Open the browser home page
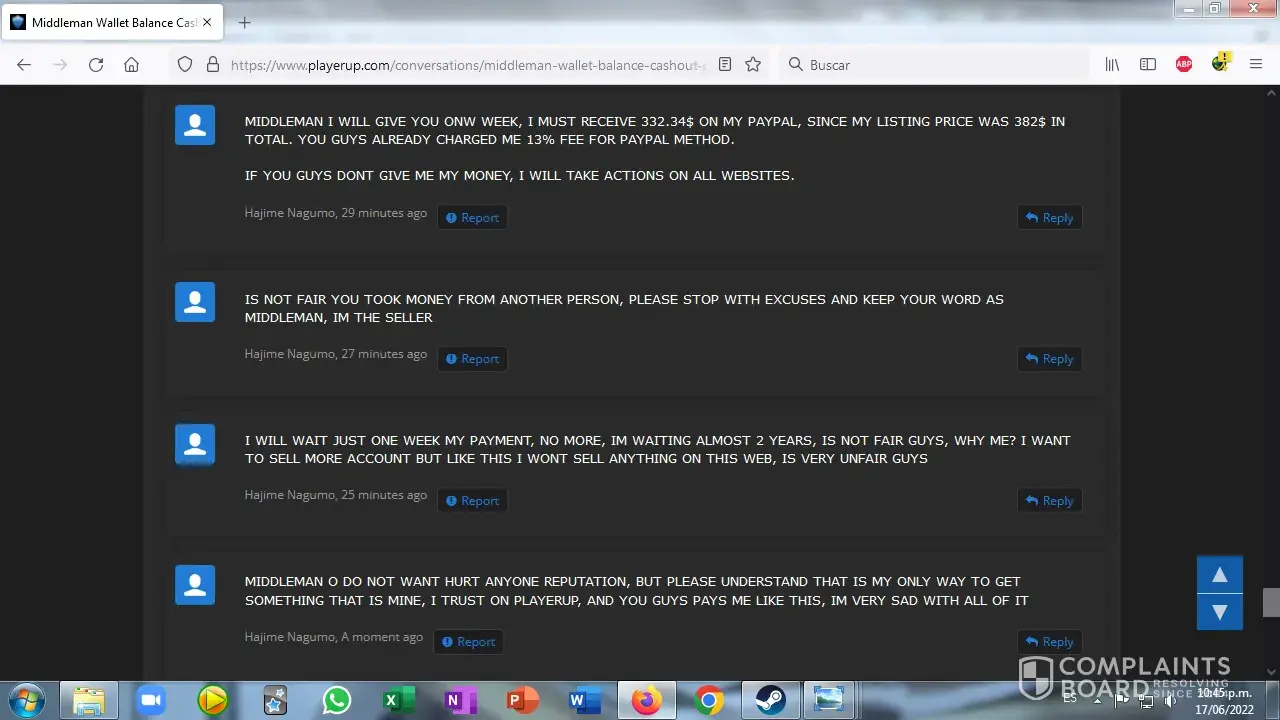This screenshot has width=1280, height=720. pyautogui.click(x=131, y=64)
